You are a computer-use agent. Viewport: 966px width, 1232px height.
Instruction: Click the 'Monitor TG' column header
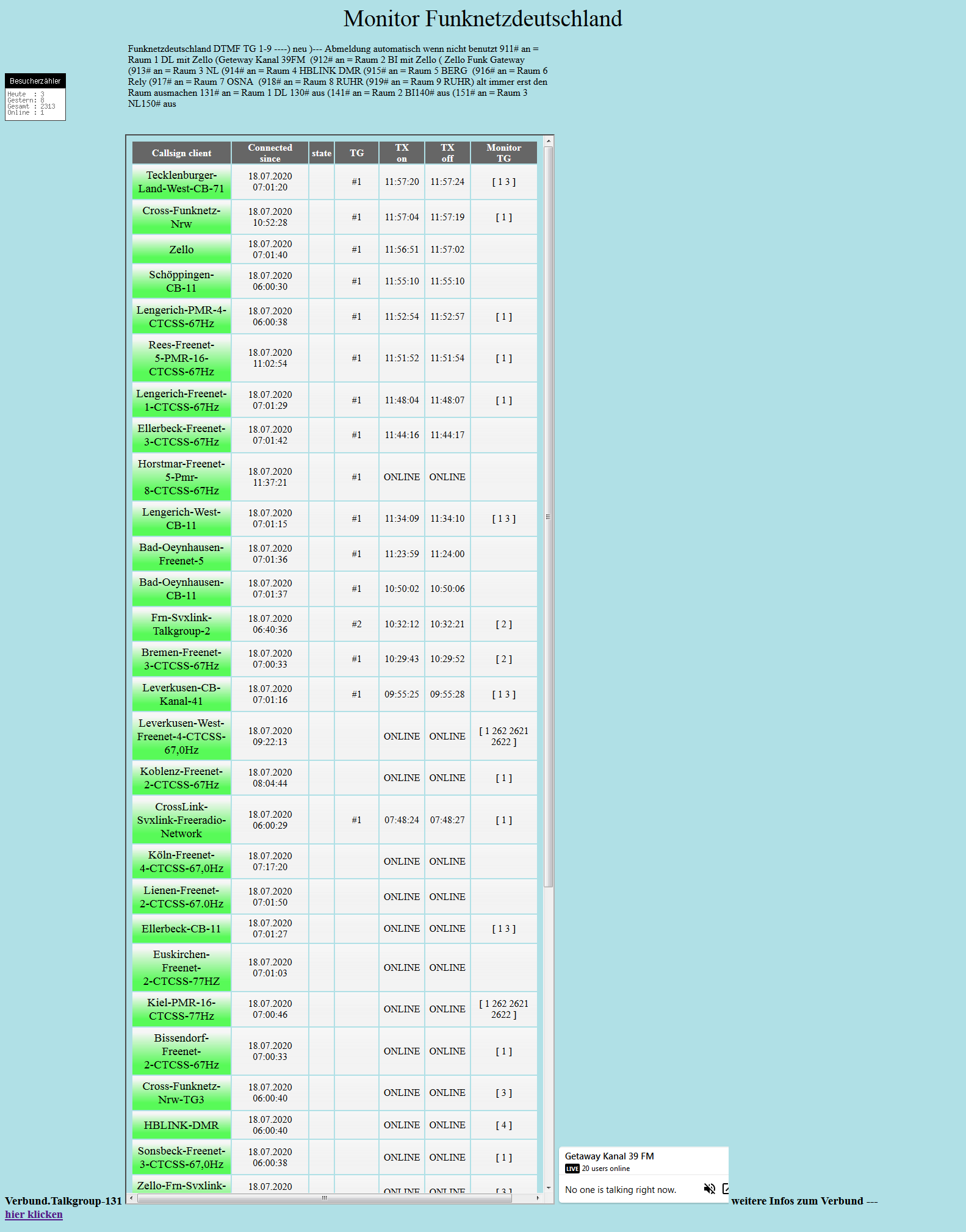click(x=503, y=153)
